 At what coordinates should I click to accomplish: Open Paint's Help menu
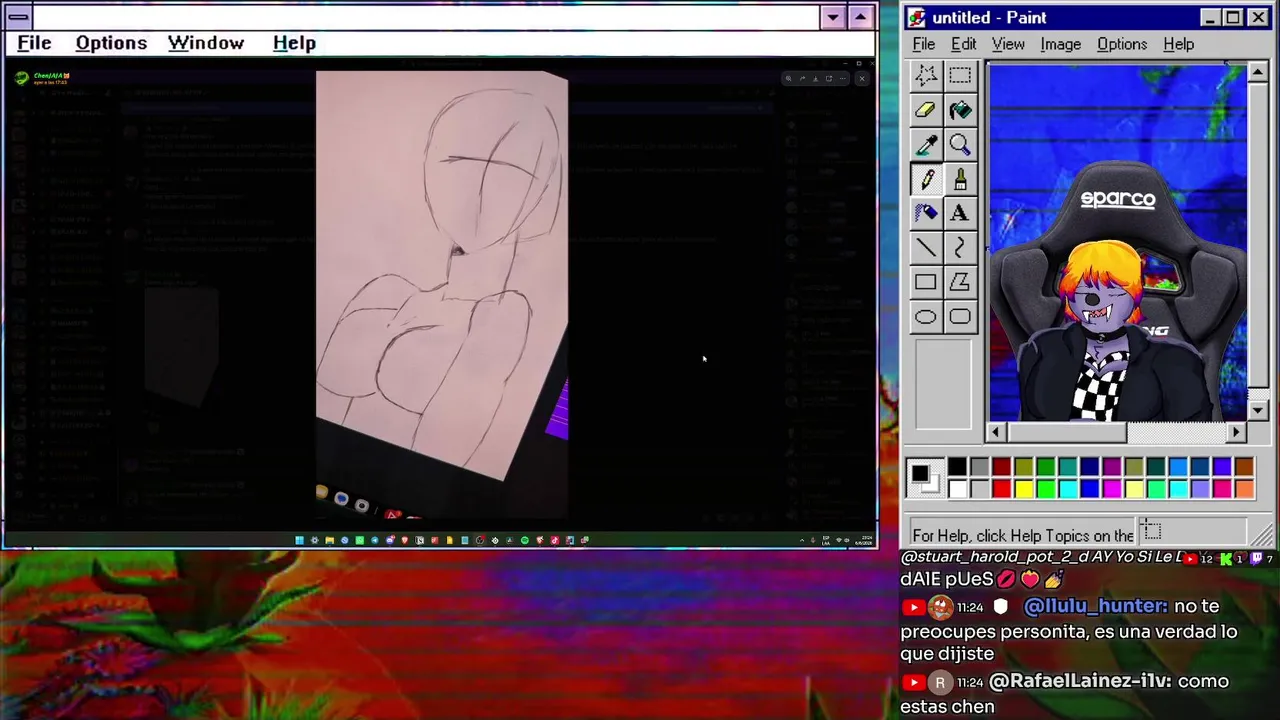click(1179, 44)
